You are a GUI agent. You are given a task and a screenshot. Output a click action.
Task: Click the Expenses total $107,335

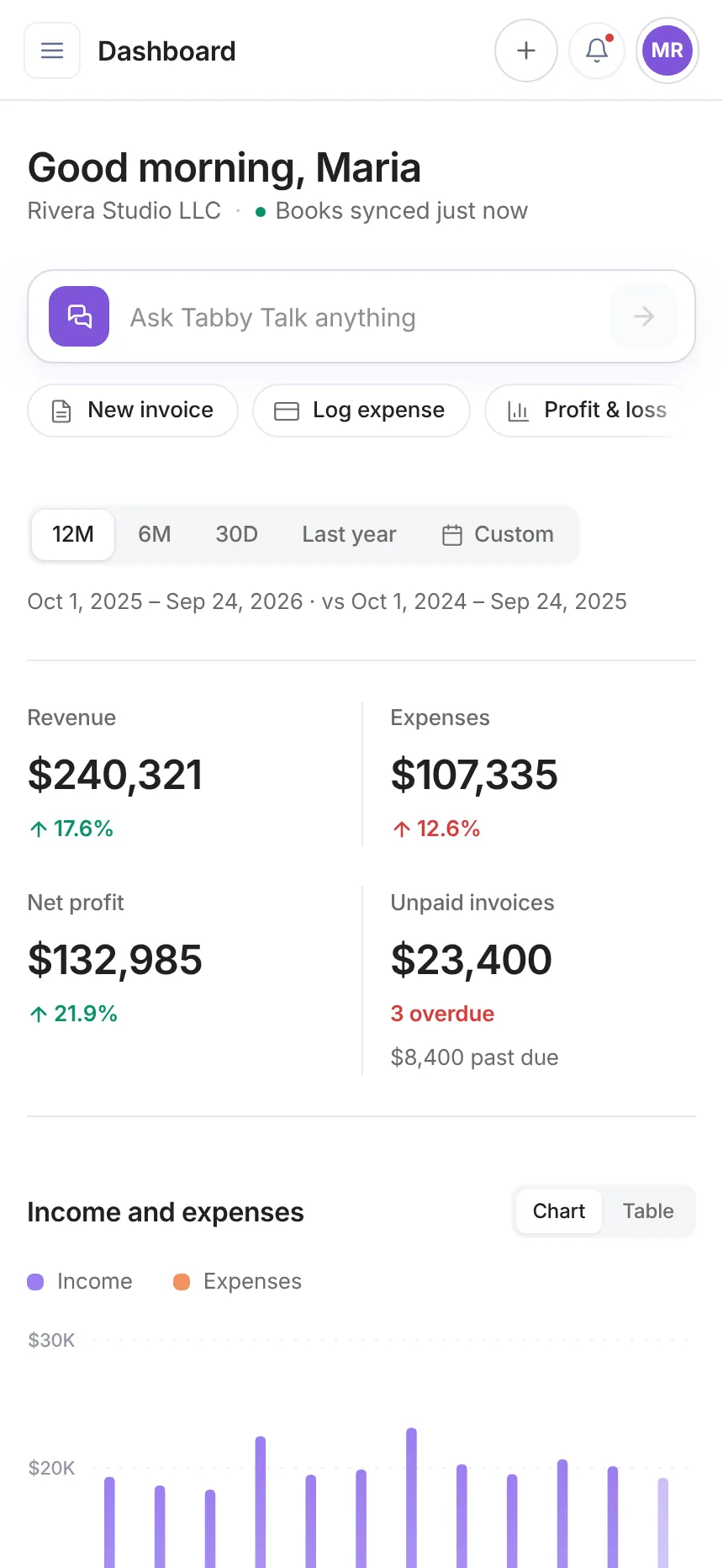pos(474,775)
